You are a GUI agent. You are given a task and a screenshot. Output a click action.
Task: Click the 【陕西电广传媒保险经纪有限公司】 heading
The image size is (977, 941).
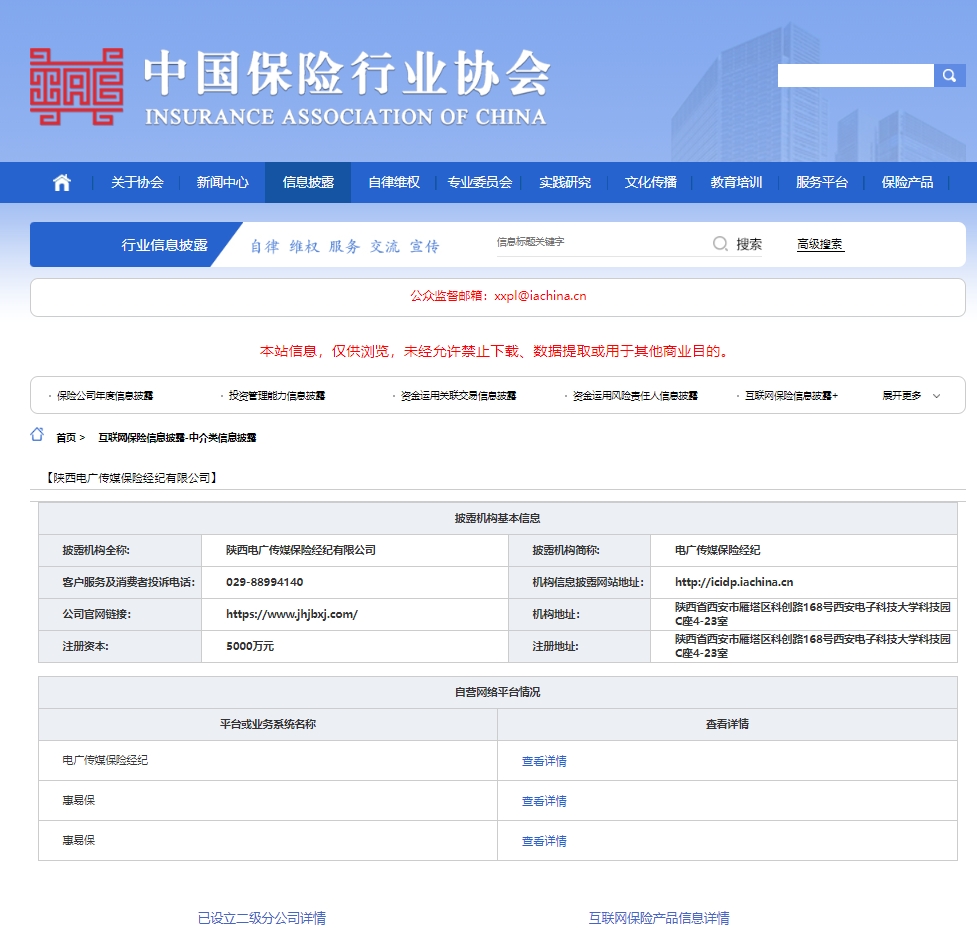[131, 478]
